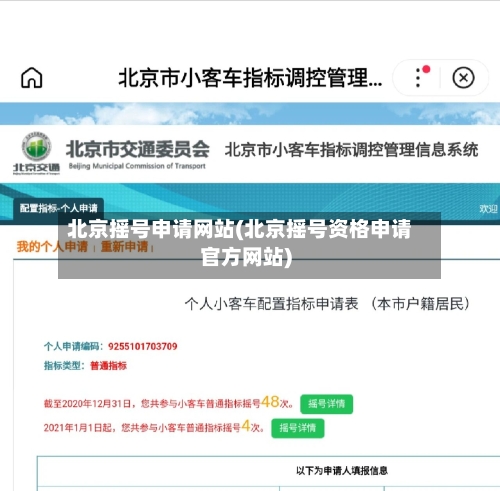
Task: Select application code 9255101703709
Action: (x=143, y=346)
